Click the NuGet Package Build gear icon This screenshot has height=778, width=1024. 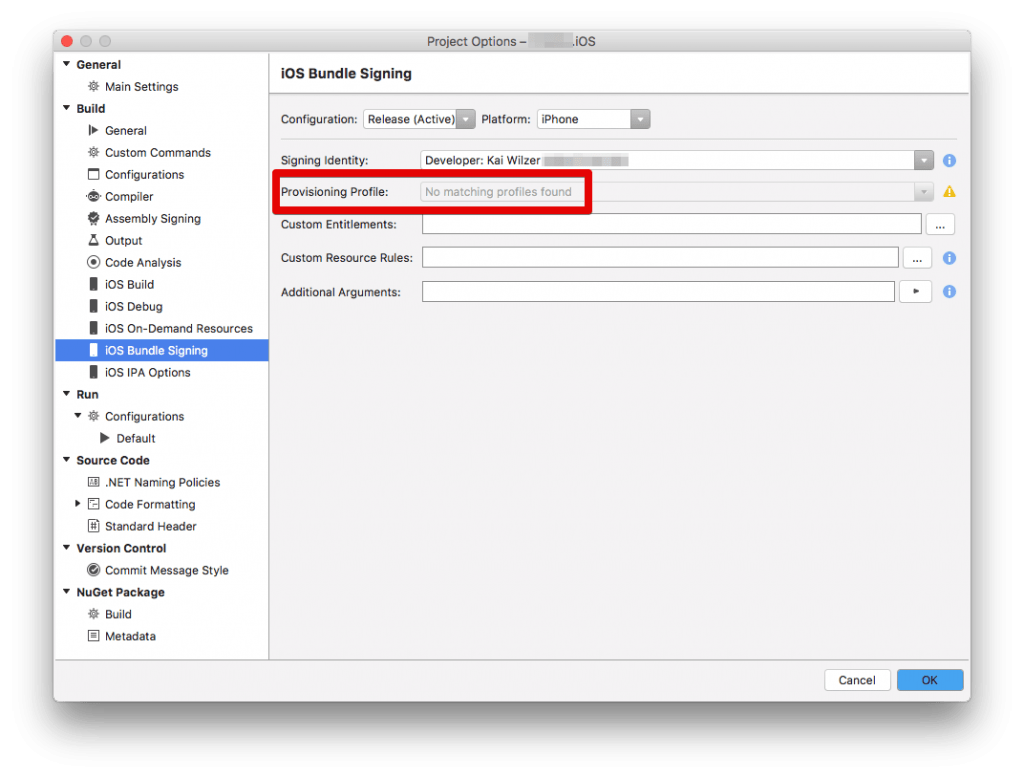93,613
